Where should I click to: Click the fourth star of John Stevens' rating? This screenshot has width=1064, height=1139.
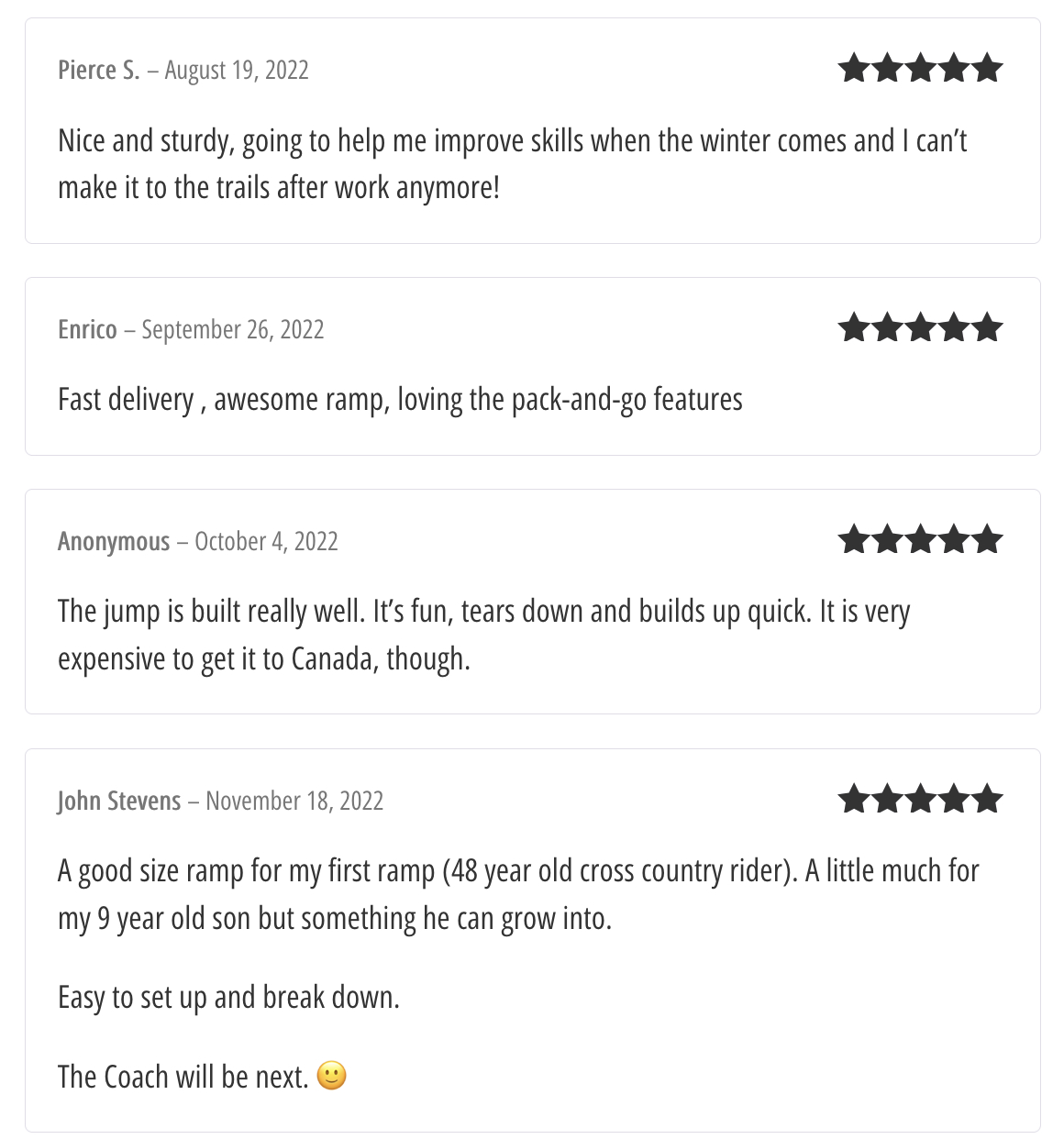(955, 800)
